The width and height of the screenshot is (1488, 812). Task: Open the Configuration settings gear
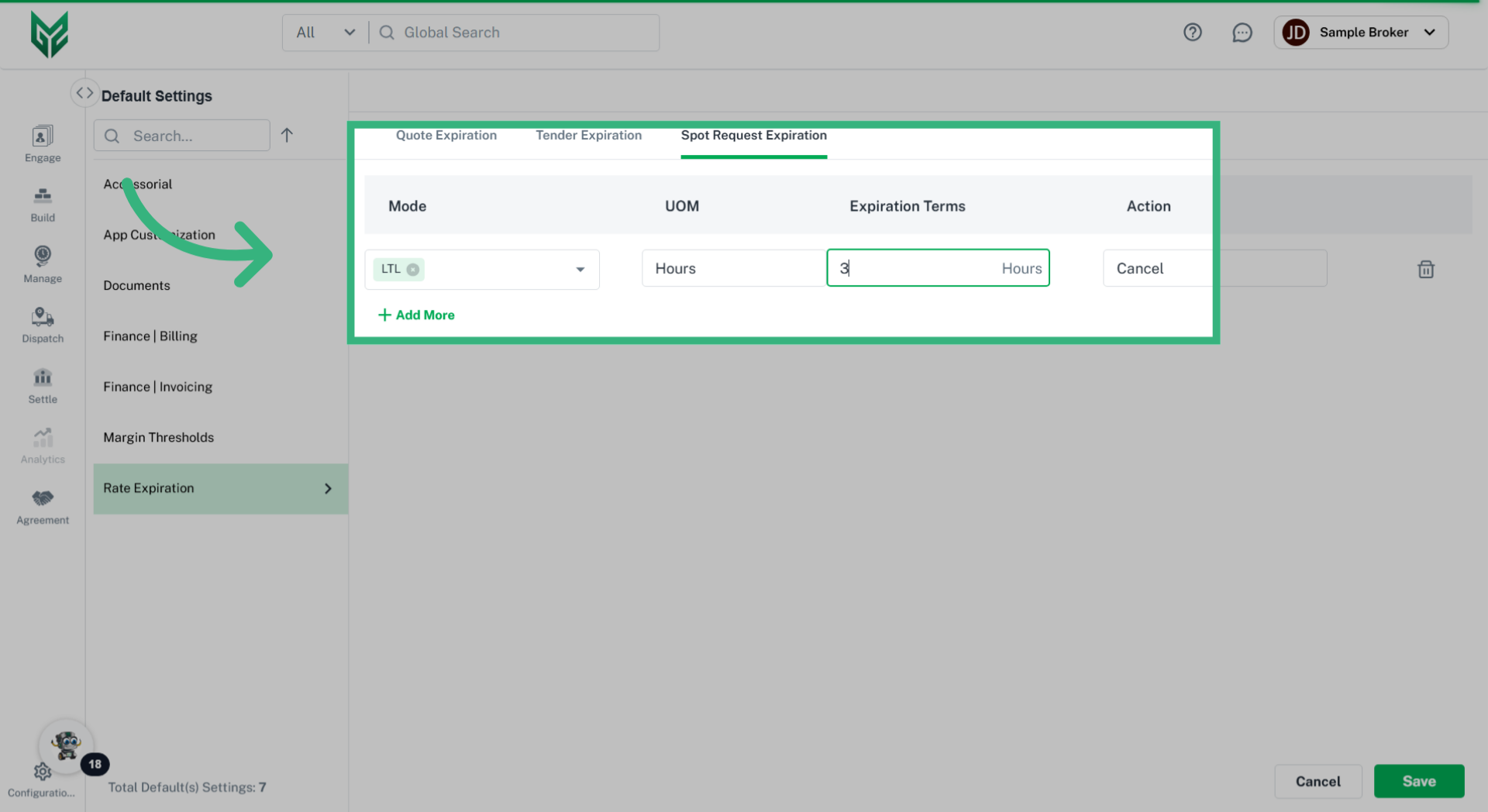(x=42, y=772)
